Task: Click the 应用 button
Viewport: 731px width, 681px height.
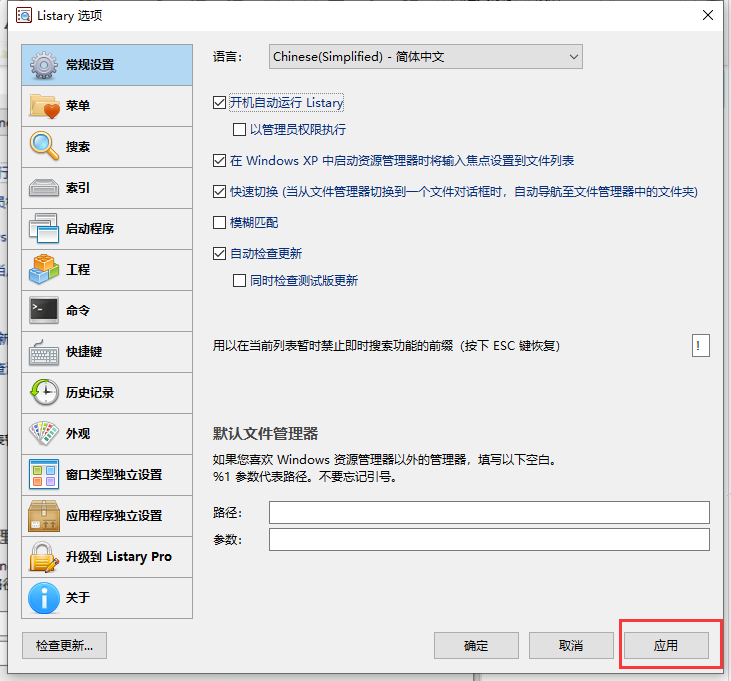Action: click(666, 646)
